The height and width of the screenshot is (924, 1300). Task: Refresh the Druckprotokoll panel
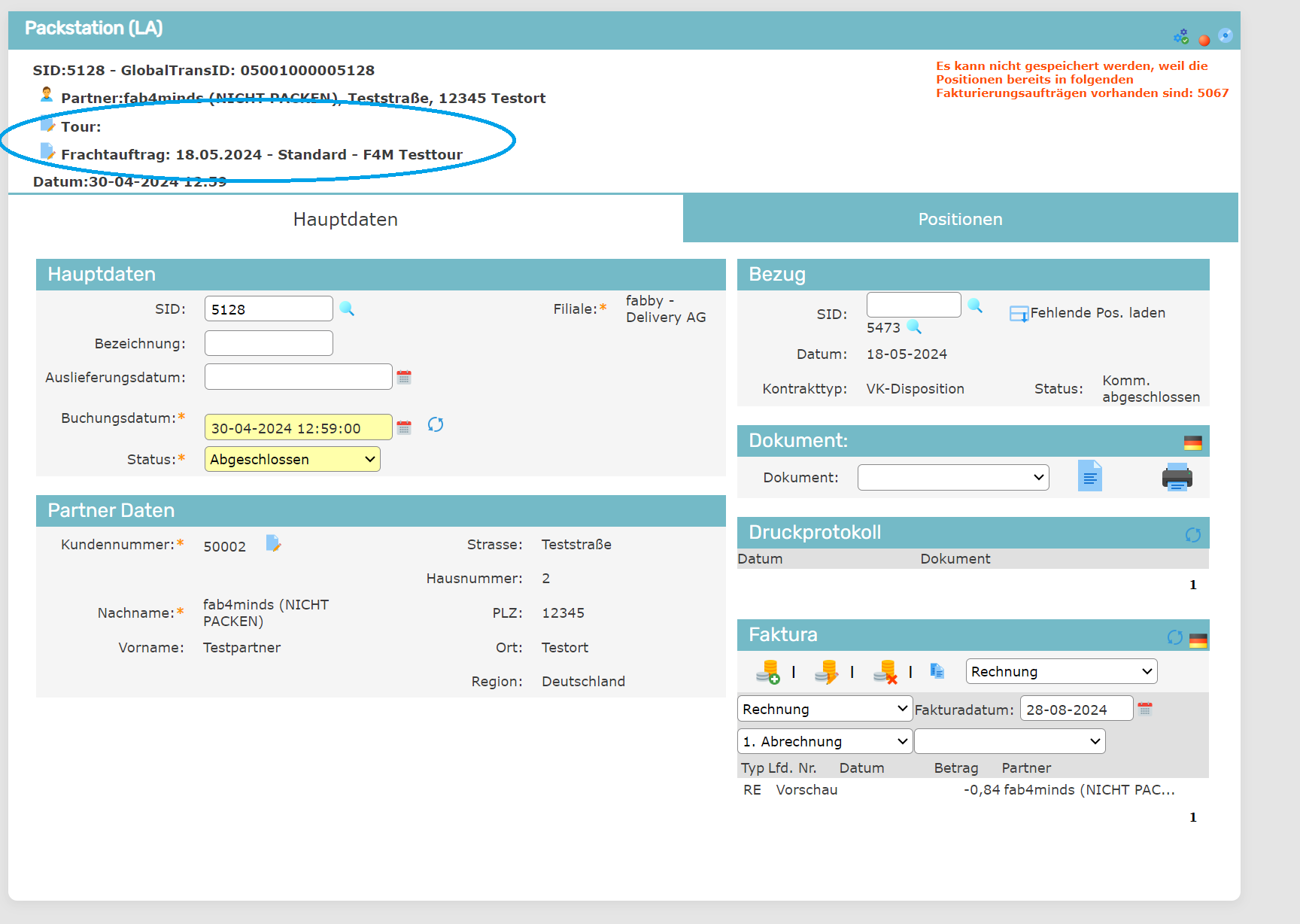tap(1192, 534)
